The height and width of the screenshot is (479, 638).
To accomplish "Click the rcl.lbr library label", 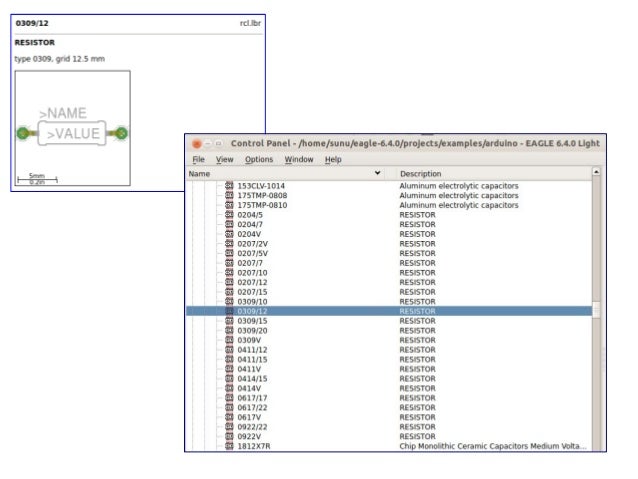I will pos(250,23).
